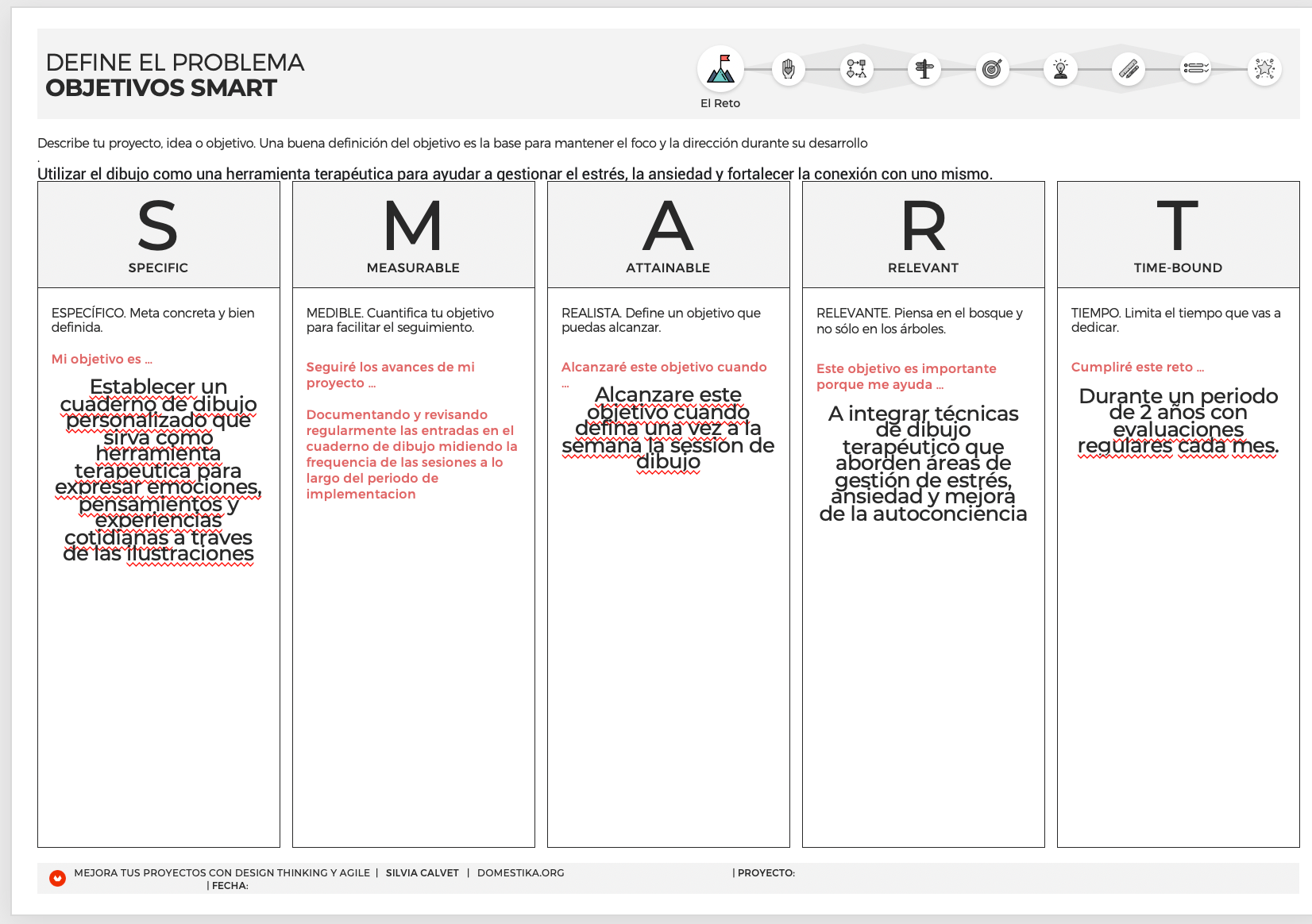Select the target bullseye step icon
This screenshot has height=924, width=1312.
[x=992, y=70]
